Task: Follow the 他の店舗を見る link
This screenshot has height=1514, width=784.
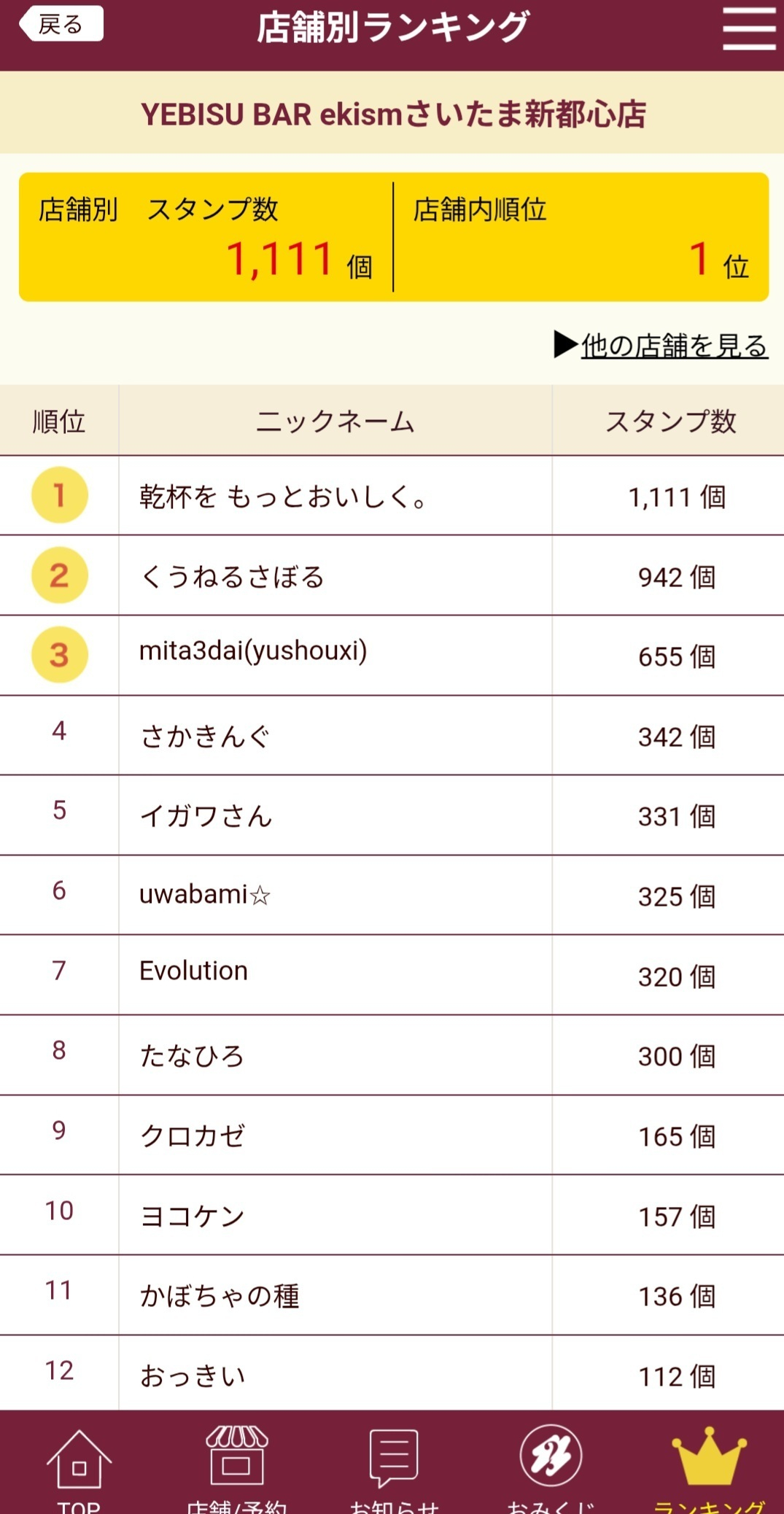Action: (x=675, y=345)
